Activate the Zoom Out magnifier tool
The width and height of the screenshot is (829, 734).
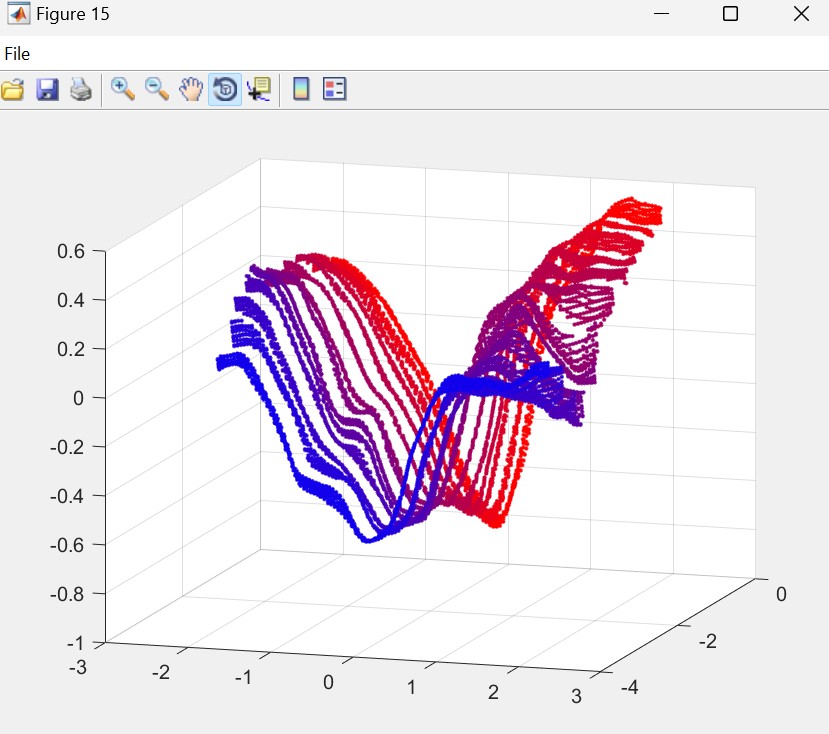point(157,90)
